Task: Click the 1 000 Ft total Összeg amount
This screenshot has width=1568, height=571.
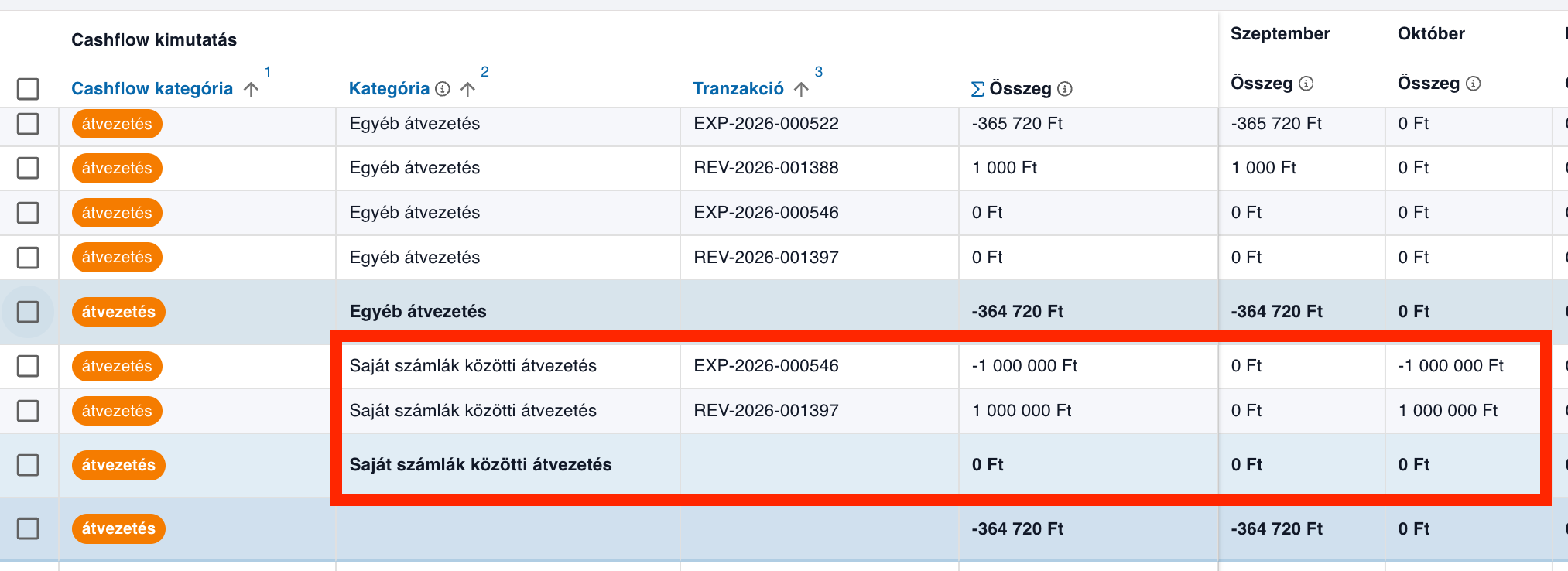Action: pos(1005,168)
